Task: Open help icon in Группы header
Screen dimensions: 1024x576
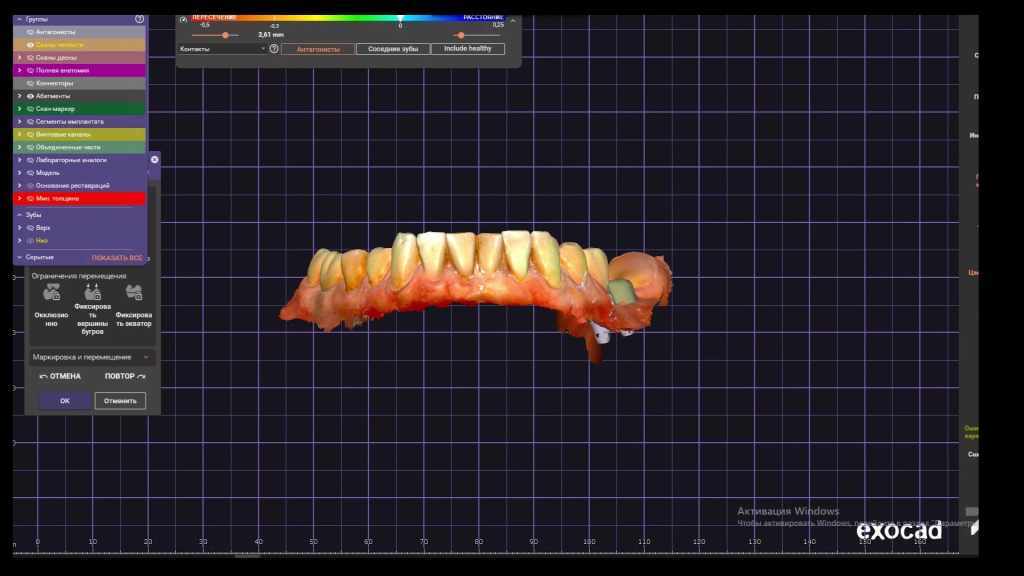Action: click(139, 19)
